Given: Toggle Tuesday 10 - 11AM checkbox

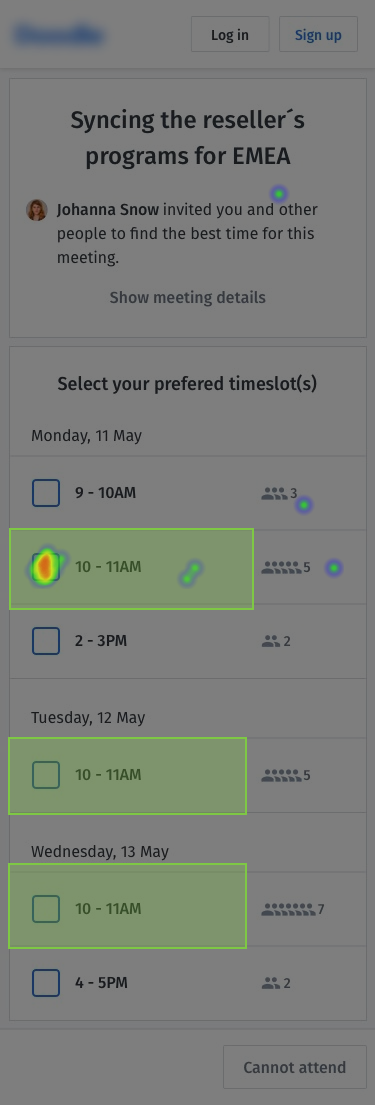Looking at the screenshot, I should point(46,775).
